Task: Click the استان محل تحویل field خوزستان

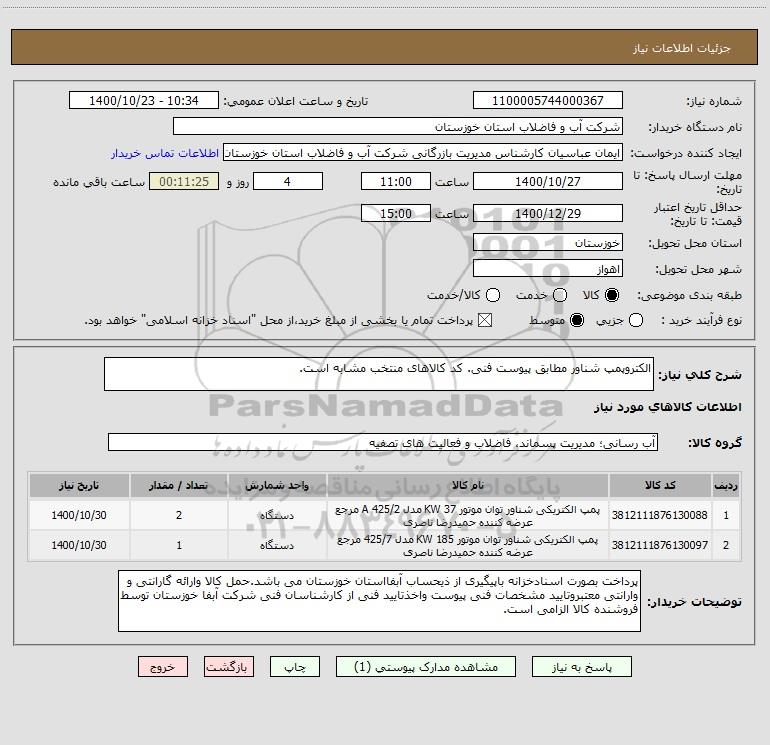Action: 548,243
